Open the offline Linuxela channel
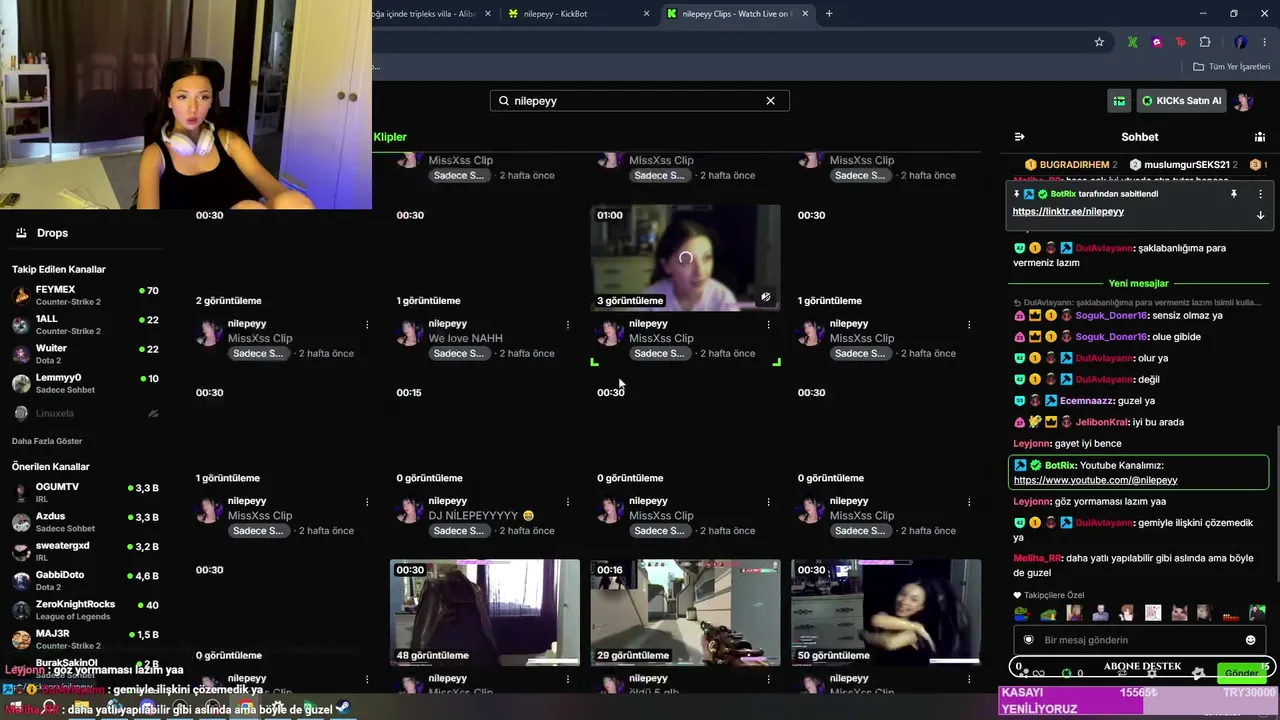The height and width of the screenshot is (720, 1280). (86, 413)
